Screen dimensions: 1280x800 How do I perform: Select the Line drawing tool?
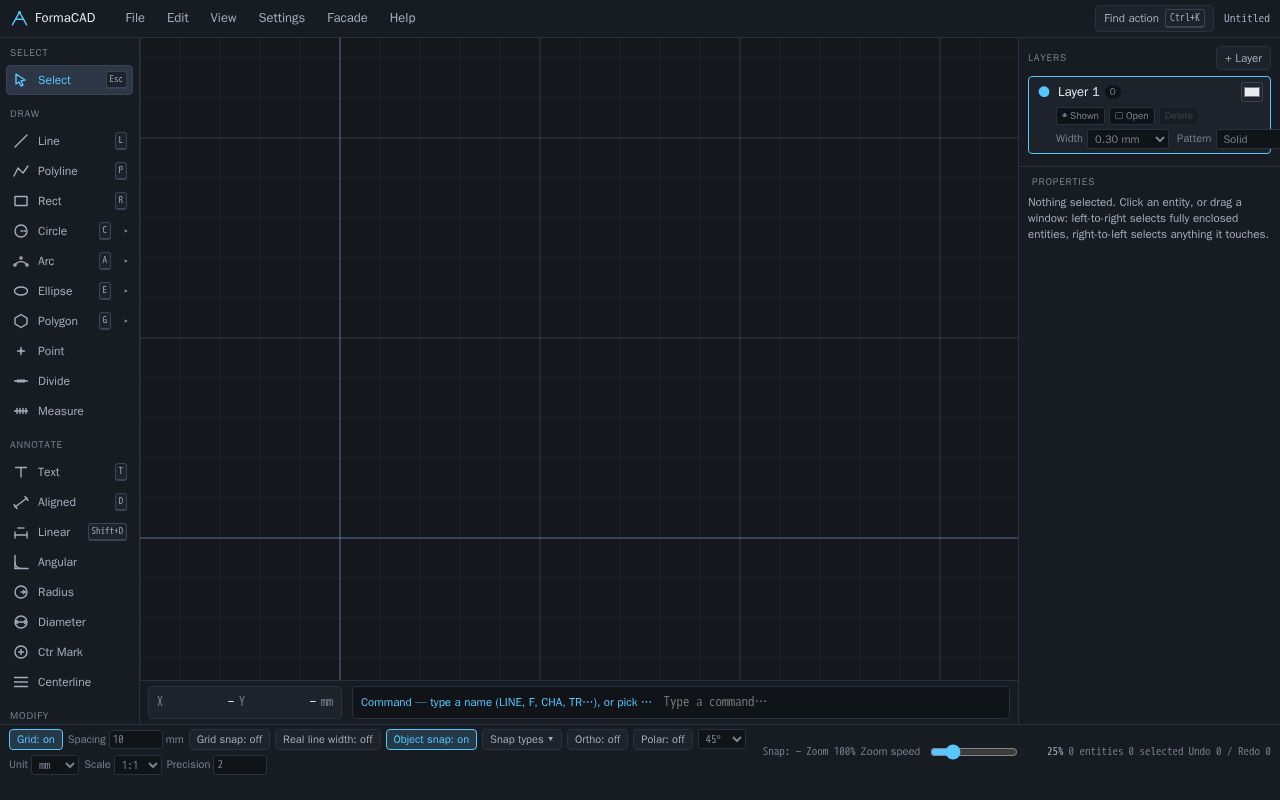[x=69, y=141]
